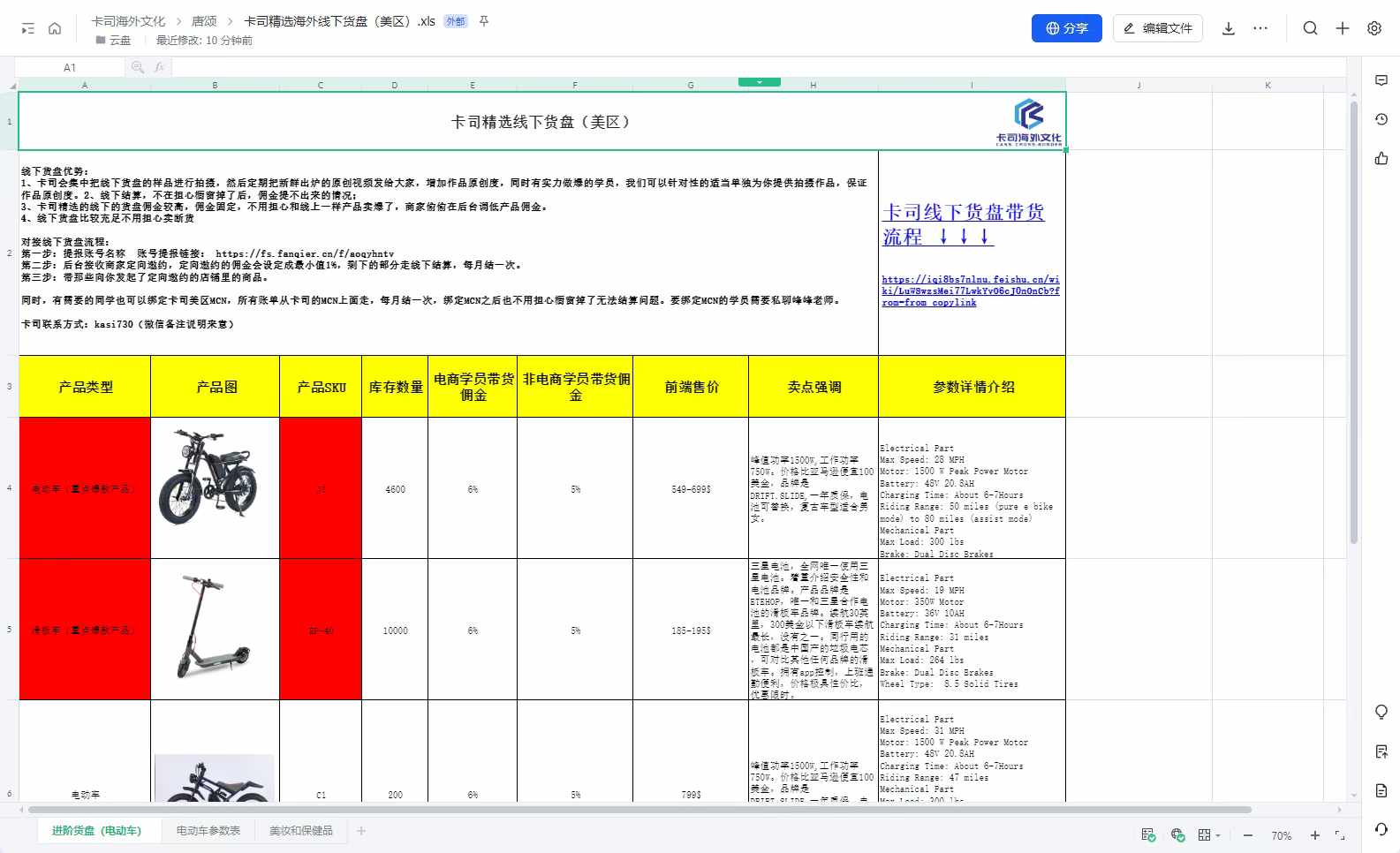Click the thumbs-up like icon
Image resolution: width=1400 pixels, height=853 pixels.
point(1381,158)
